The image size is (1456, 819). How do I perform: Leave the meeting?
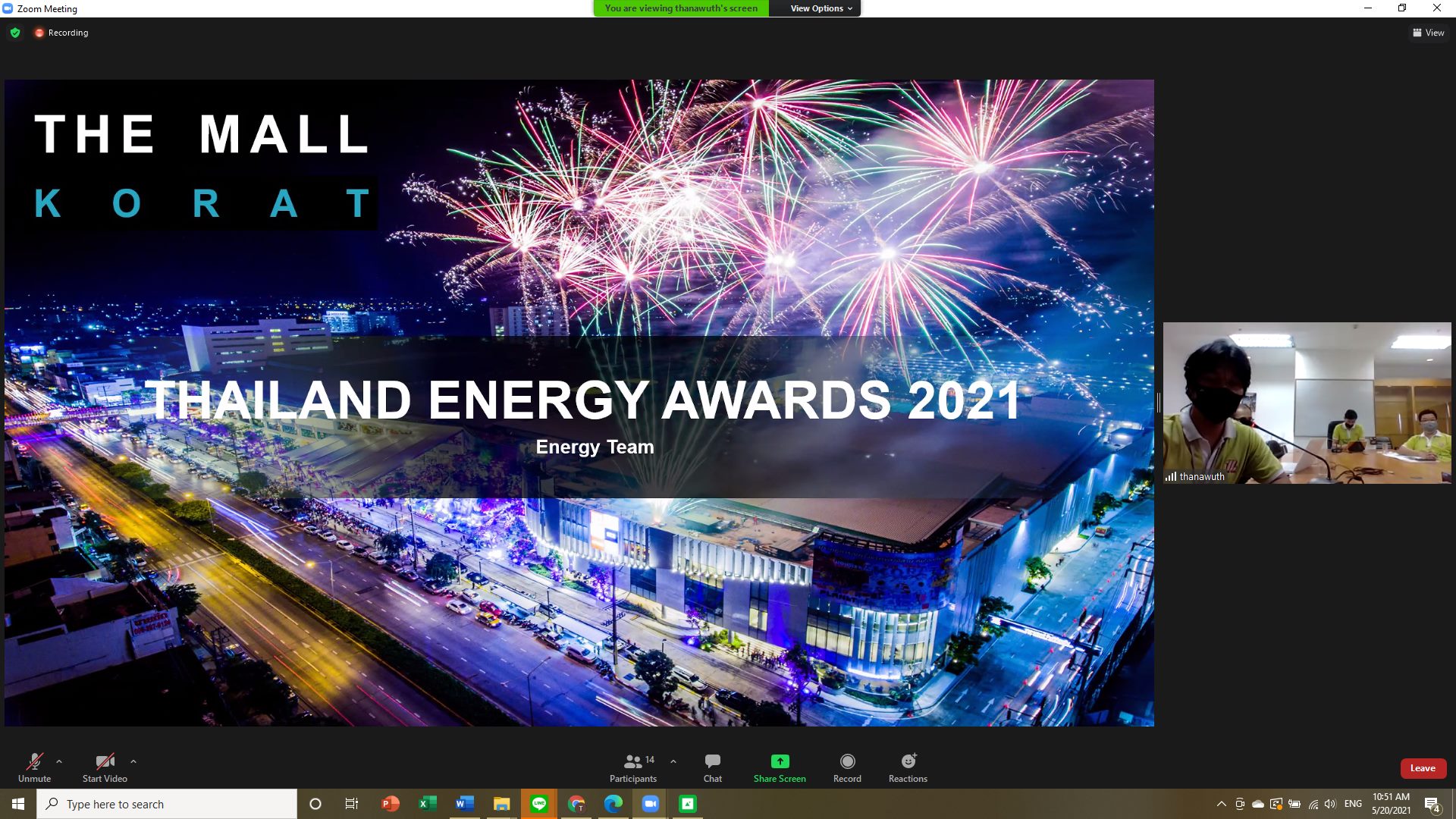1423,768
